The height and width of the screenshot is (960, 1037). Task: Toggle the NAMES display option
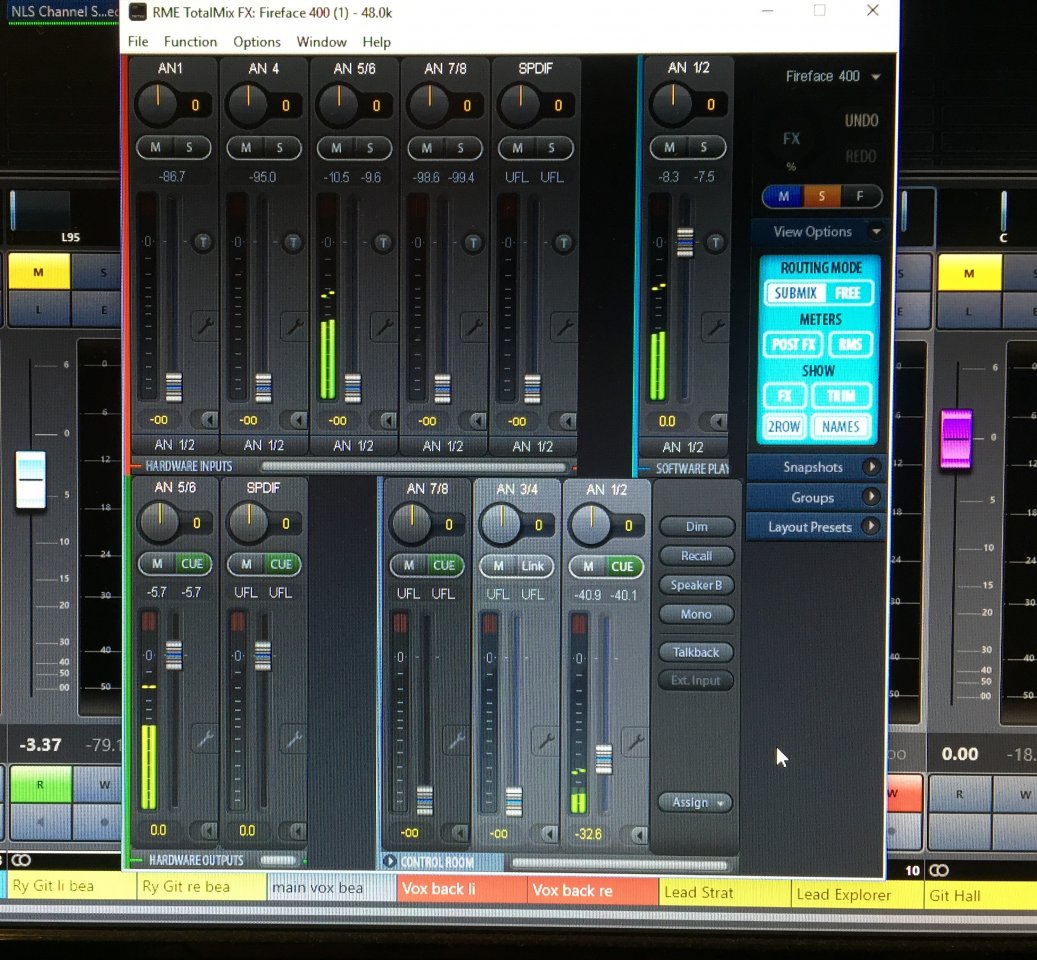click(841, 426)
